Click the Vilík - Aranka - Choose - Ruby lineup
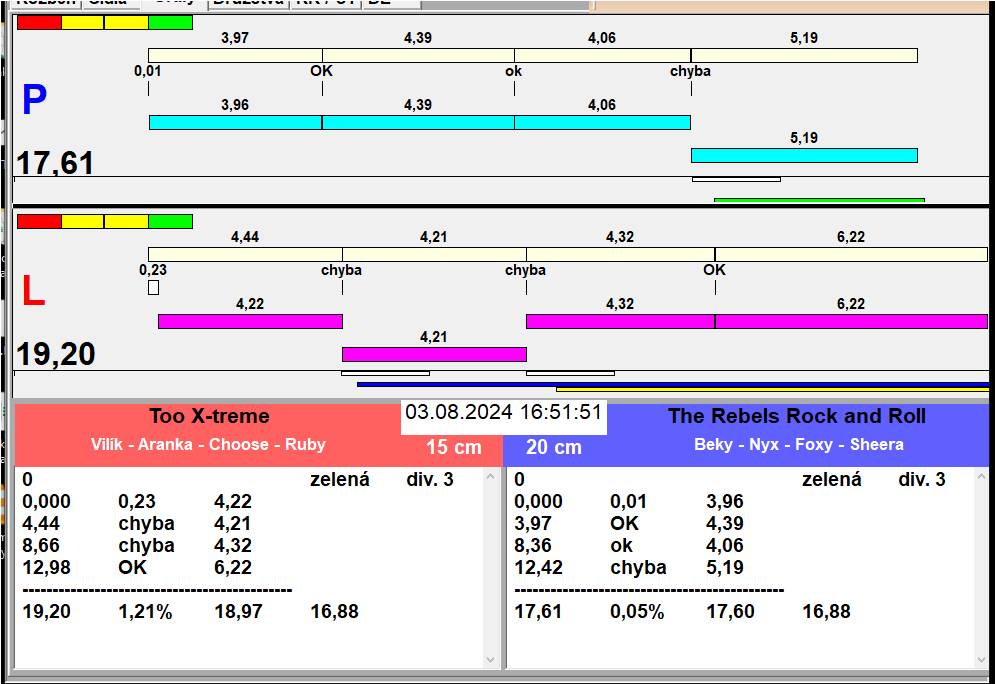The image size is (995, 684). point(208,444)
